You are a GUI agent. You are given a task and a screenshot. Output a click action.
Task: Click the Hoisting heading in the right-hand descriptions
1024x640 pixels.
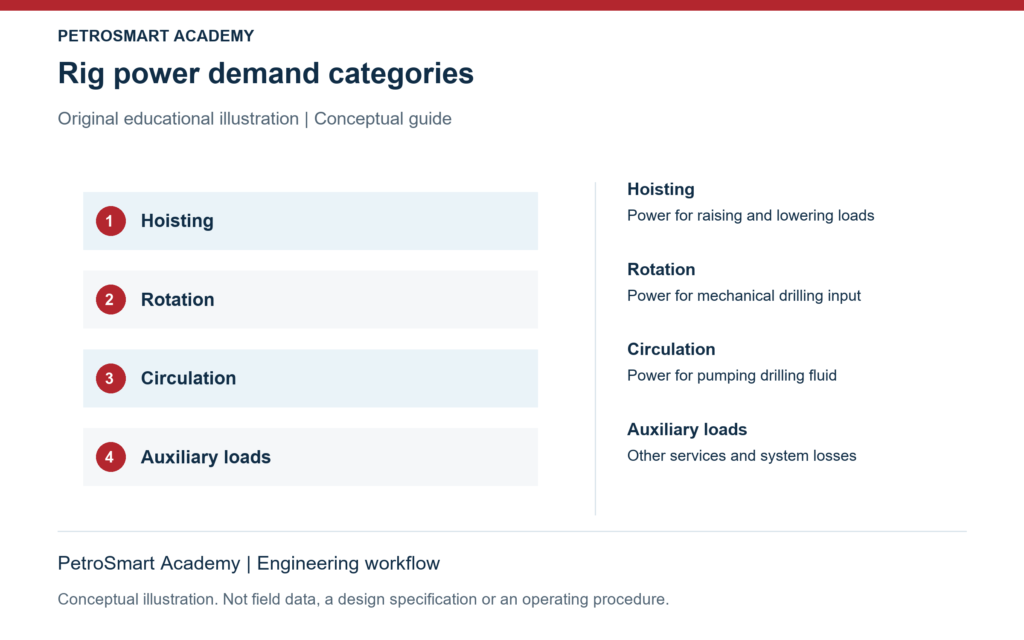tap(661, 189)
